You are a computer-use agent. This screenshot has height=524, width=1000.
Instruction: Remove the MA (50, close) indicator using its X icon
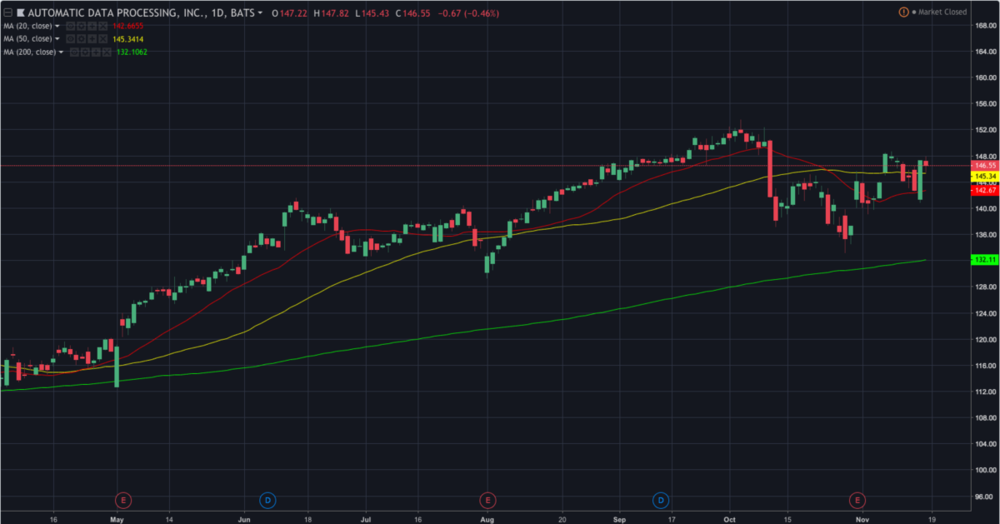click(x=101, y=38)
